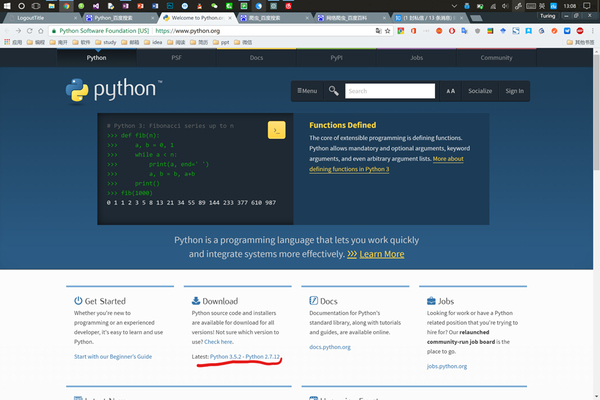This screenshot has width=600, height=400.
Task: Click the AA text size button
Action: tap(450, 91)
